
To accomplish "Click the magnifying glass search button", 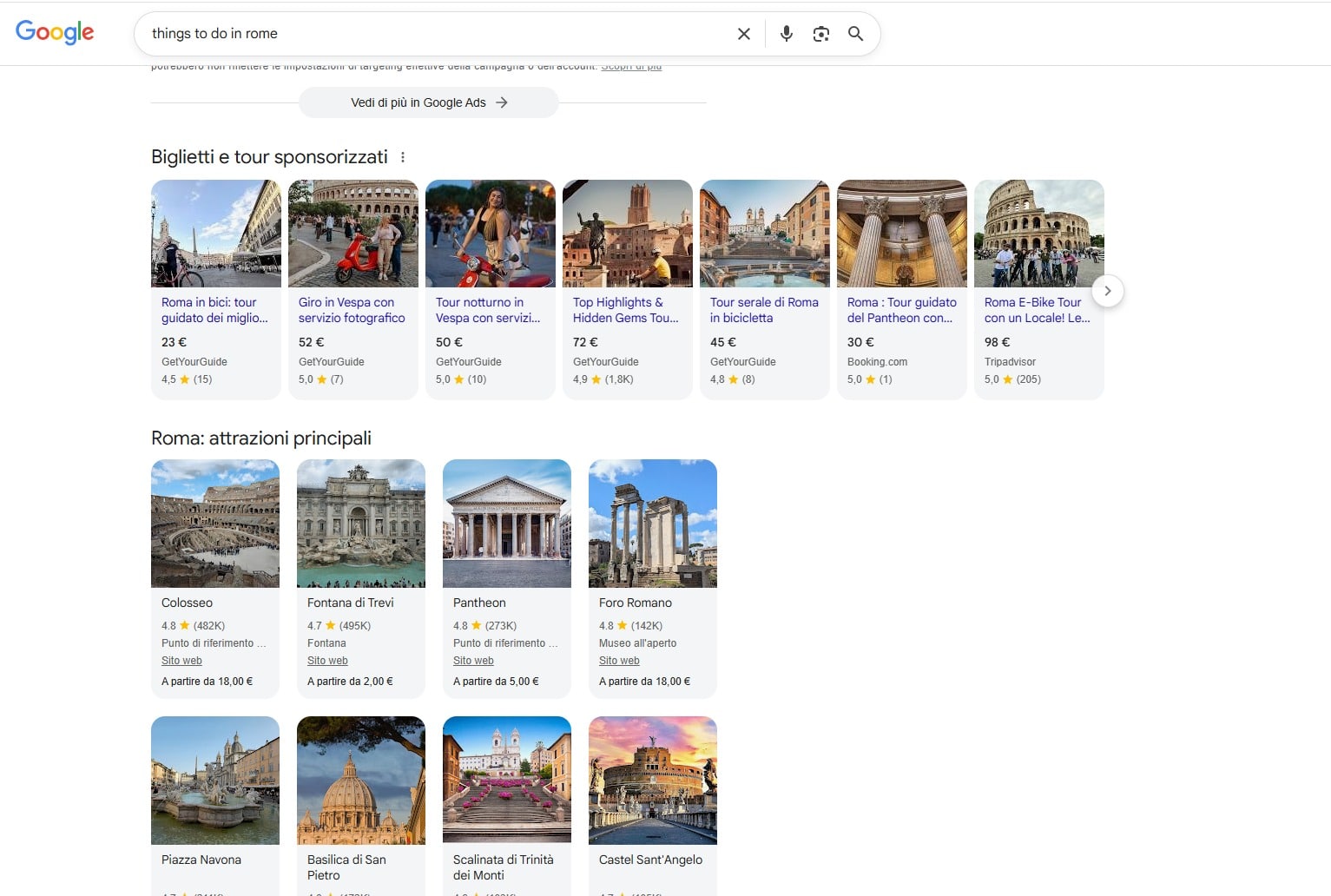I will coord(855,34).
